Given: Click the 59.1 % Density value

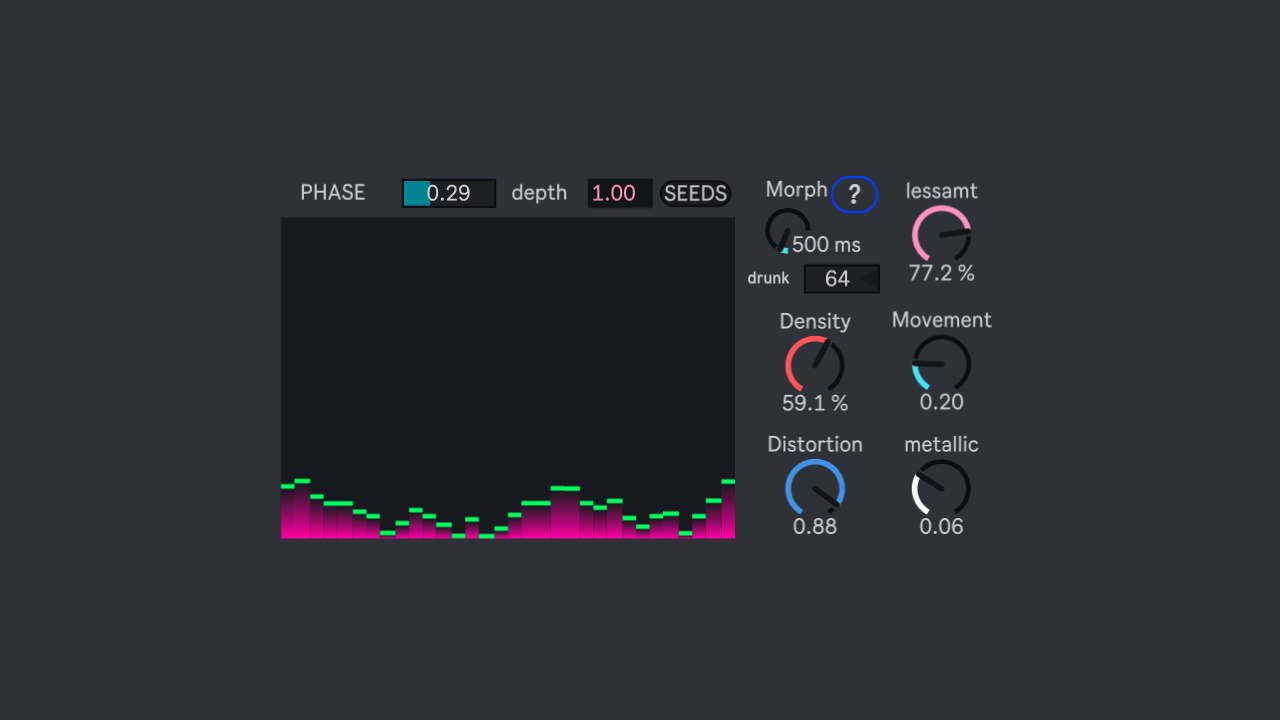Looking at the screenshot, I should coord(814,403).
